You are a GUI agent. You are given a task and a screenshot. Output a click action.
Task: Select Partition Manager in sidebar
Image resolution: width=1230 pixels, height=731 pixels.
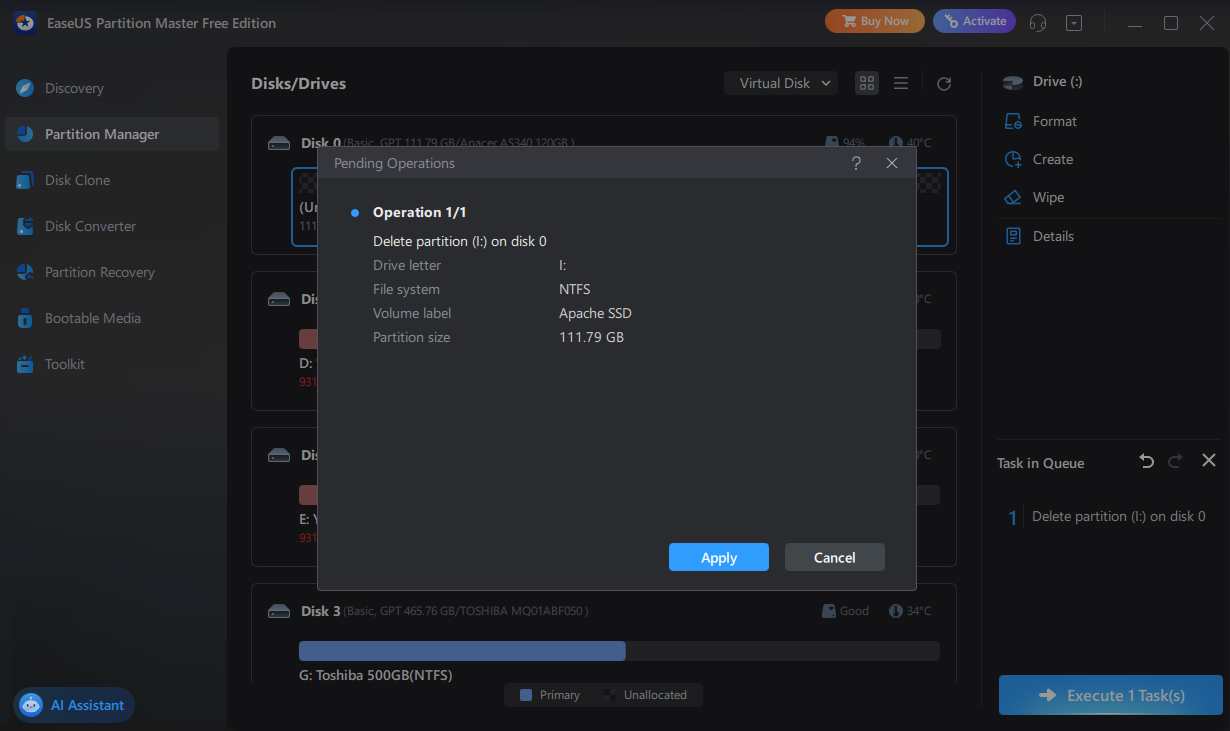click(x=112, y=134)
